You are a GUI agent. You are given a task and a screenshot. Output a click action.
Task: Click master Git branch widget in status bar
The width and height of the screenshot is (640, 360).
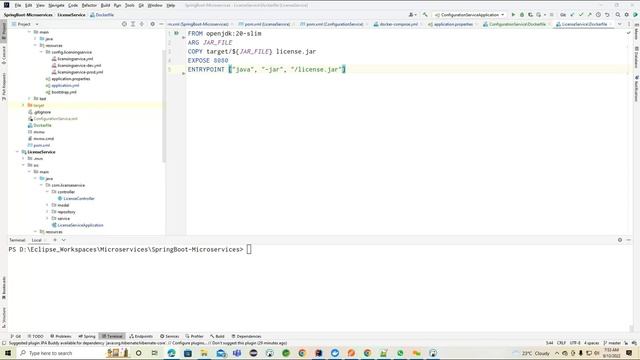612,343
